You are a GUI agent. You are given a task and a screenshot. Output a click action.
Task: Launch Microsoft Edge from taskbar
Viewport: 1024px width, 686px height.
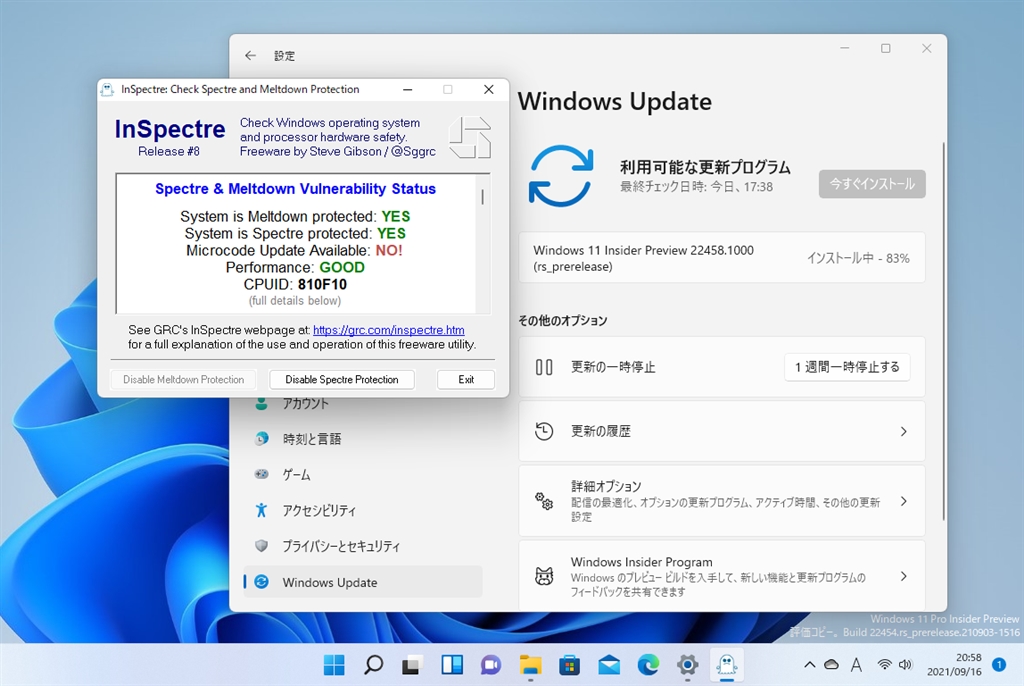click(648, 665)
